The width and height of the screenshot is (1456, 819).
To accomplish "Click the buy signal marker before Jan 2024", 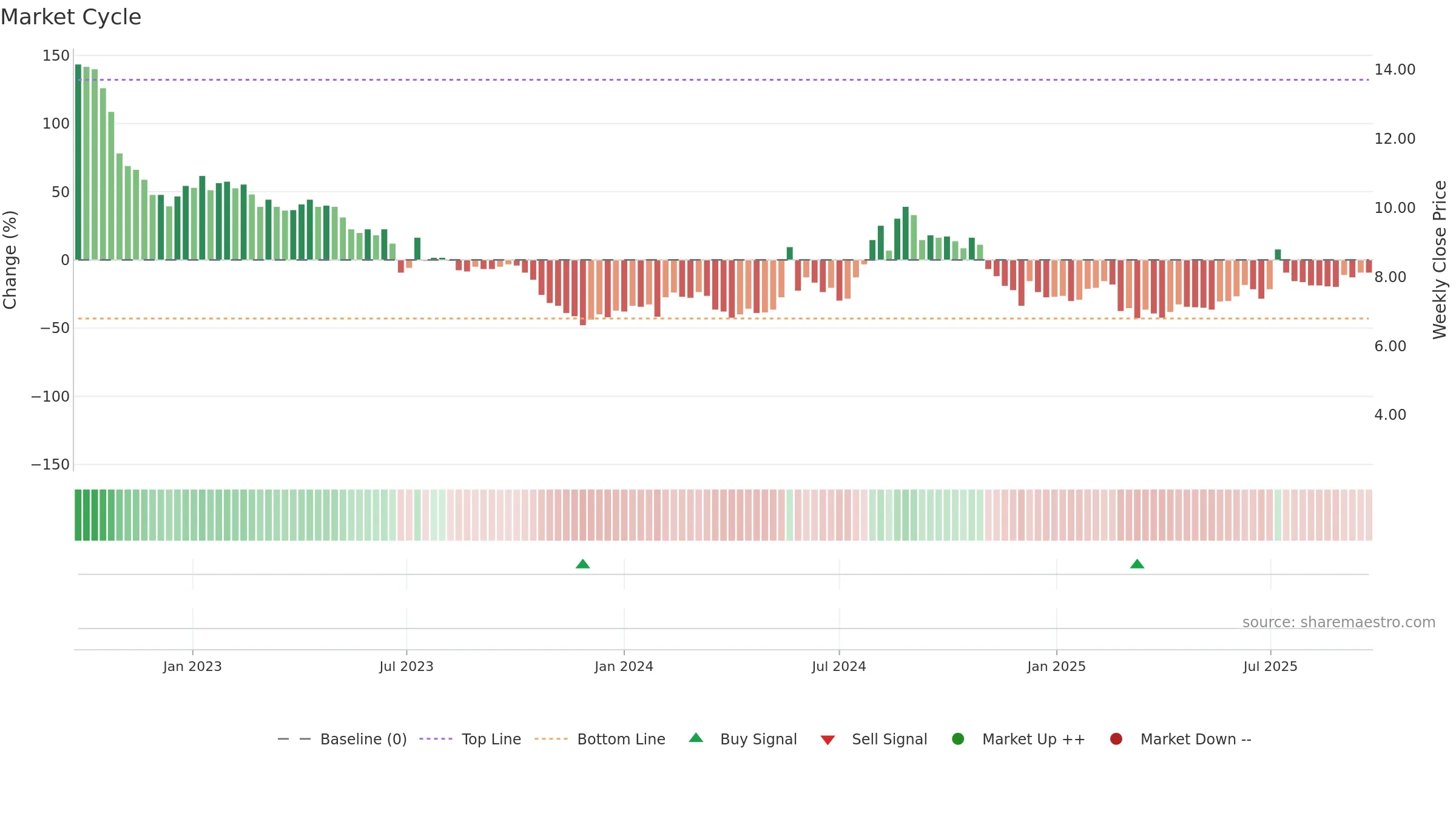I will (x=583, y=564).
